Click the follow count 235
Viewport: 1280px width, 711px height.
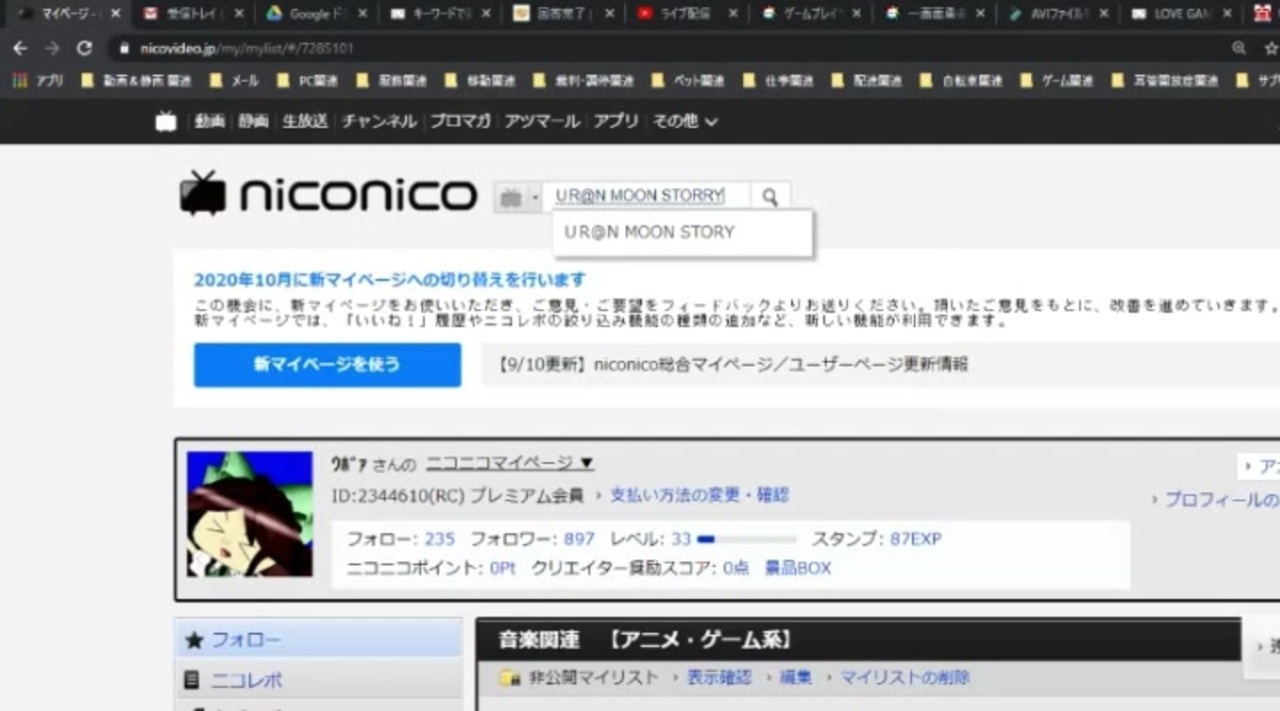point(440,539)
